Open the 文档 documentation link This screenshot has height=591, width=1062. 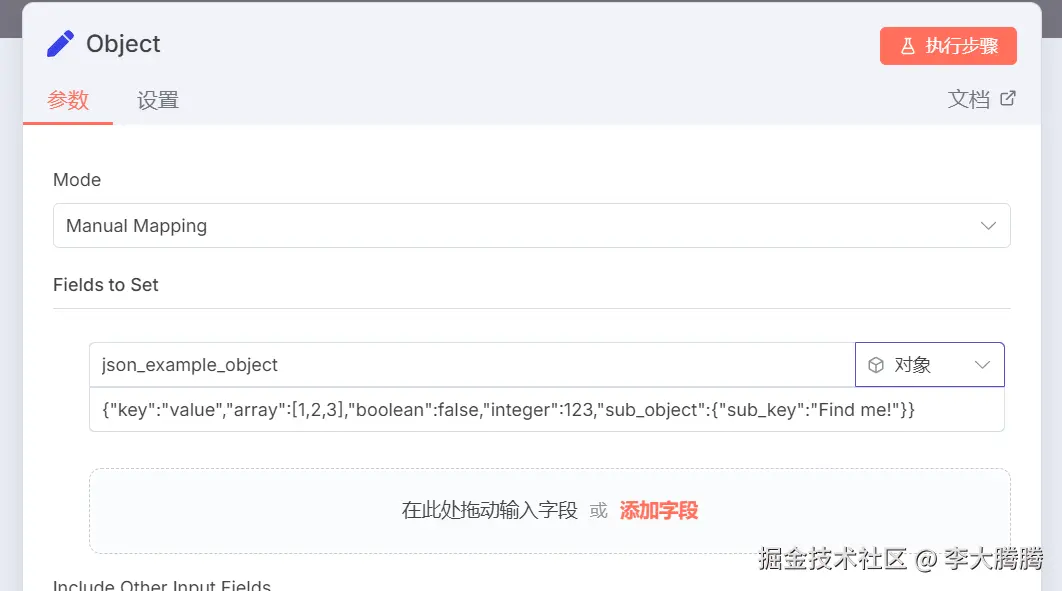click(x=968, y=99)
